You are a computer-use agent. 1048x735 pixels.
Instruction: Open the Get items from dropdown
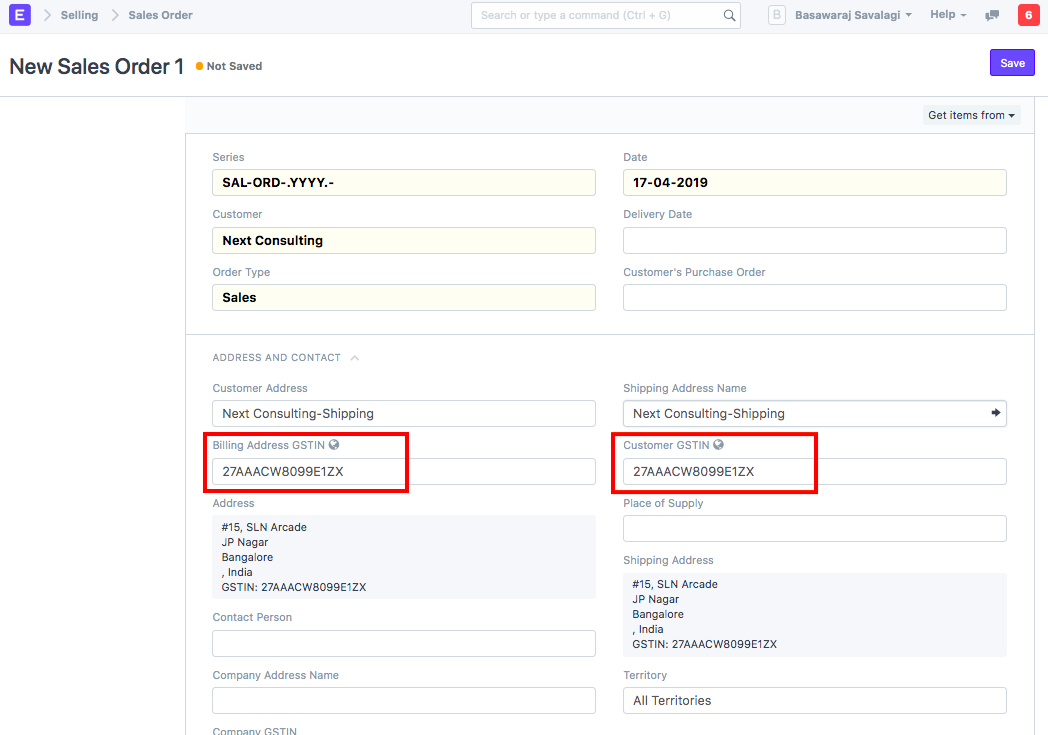click(x=970, y=115)
